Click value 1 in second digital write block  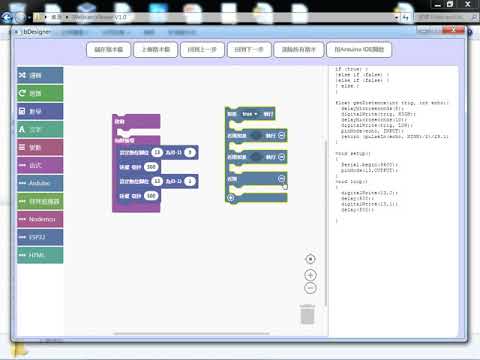[190, 181]
